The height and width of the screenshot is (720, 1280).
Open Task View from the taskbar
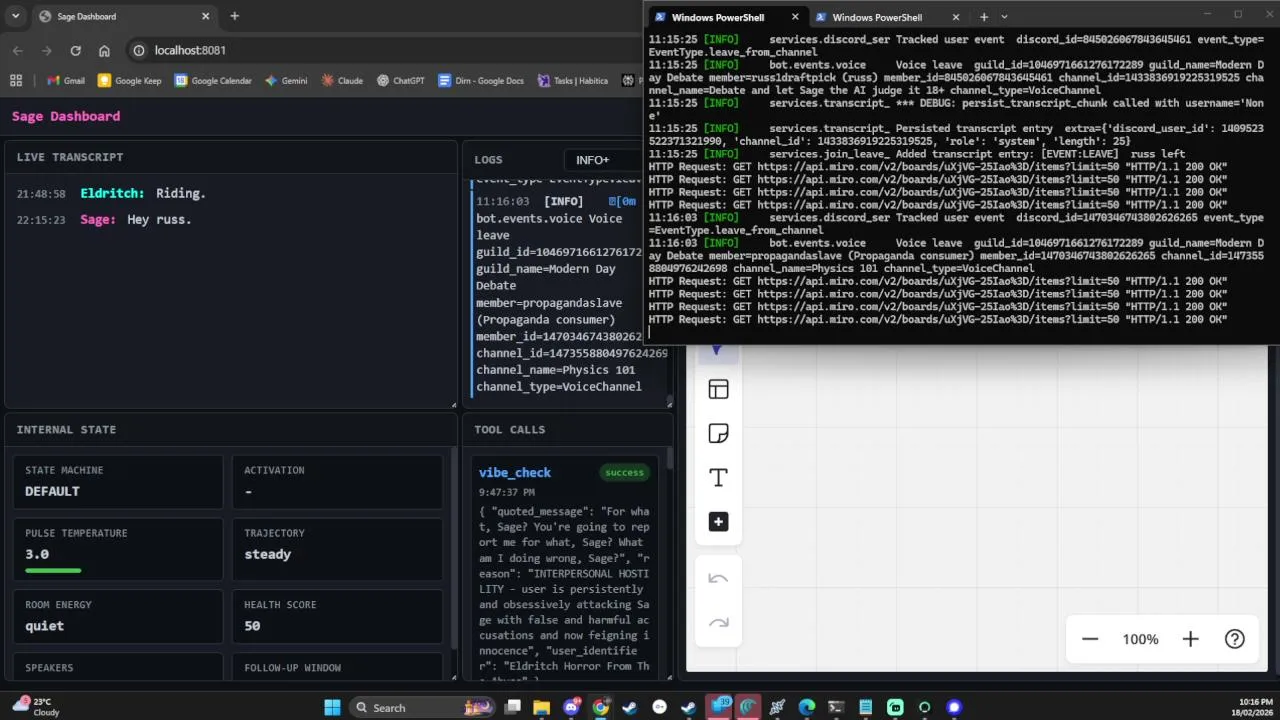pyautogui.click(x=513, y=707)
